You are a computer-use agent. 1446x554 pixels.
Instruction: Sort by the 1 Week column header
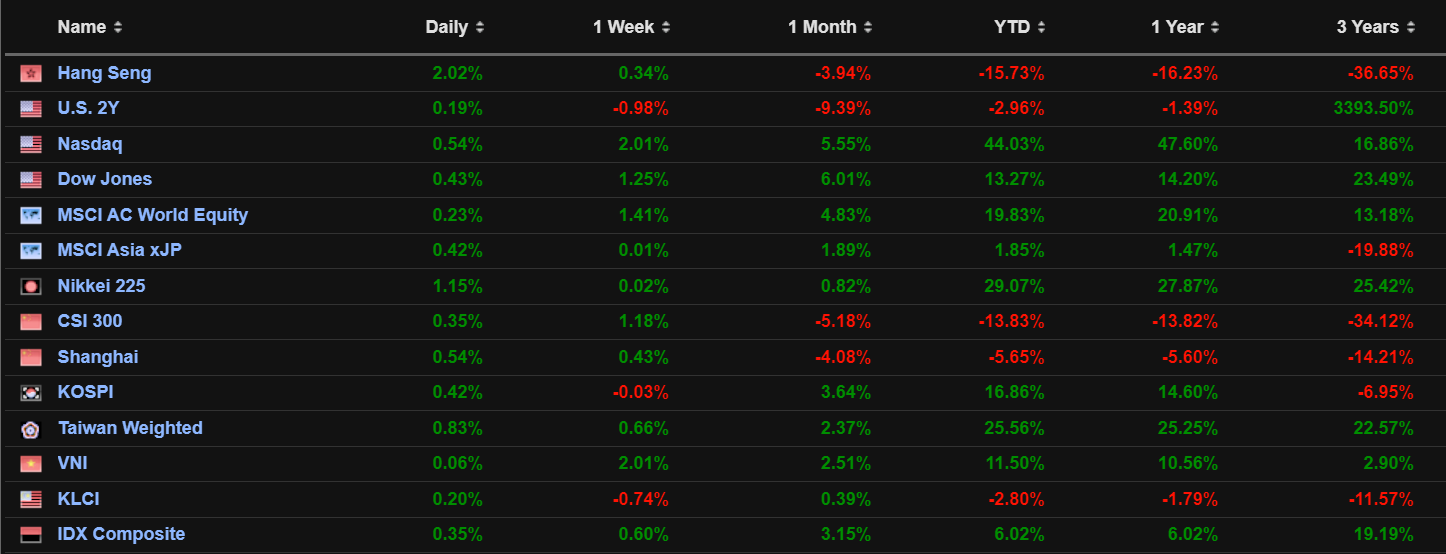tap(666, 28)
